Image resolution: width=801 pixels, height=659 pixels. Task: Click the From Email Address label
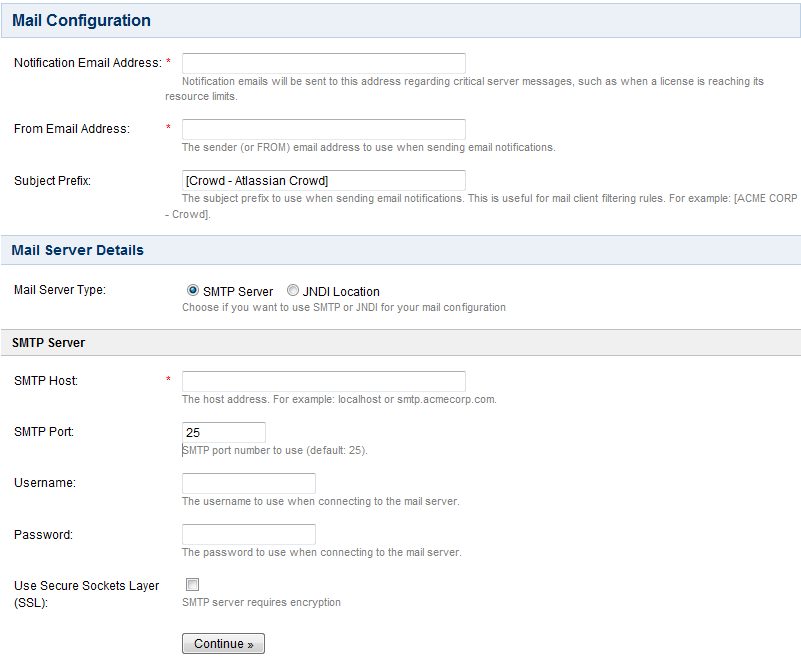pyautogui.click(x=72, y=129)
